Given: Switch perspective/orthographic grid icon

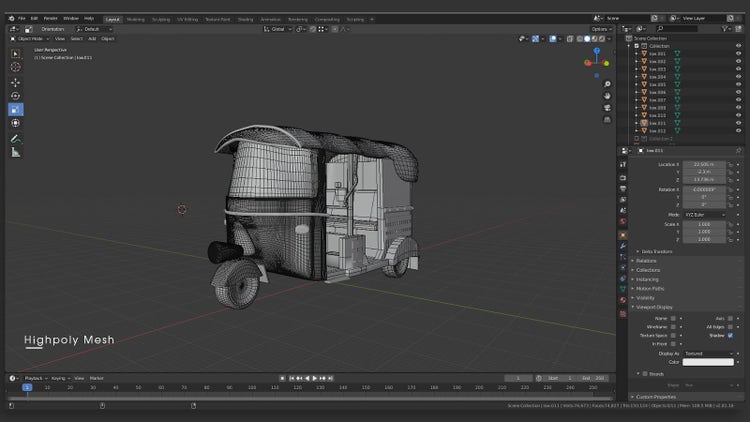Looking at the screenshot, I should coord(607,120).
